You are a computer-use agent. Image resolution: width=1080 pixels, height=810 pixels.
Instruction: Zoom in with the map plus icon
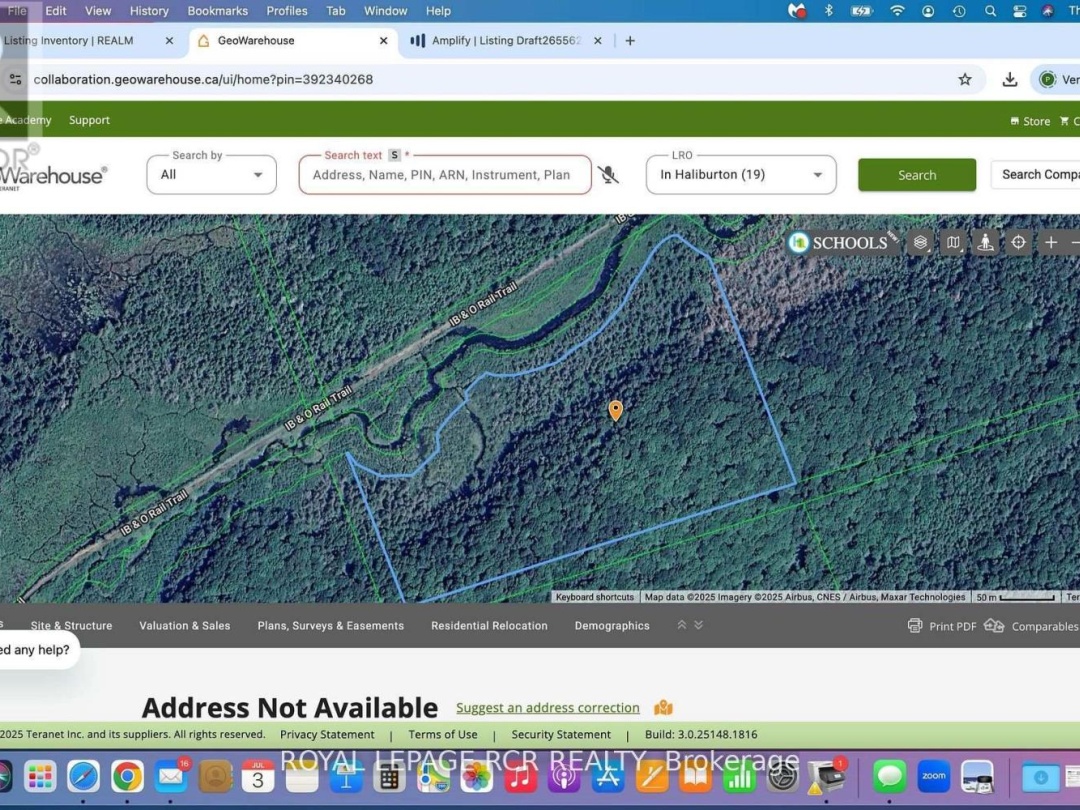click(1051, 242)
